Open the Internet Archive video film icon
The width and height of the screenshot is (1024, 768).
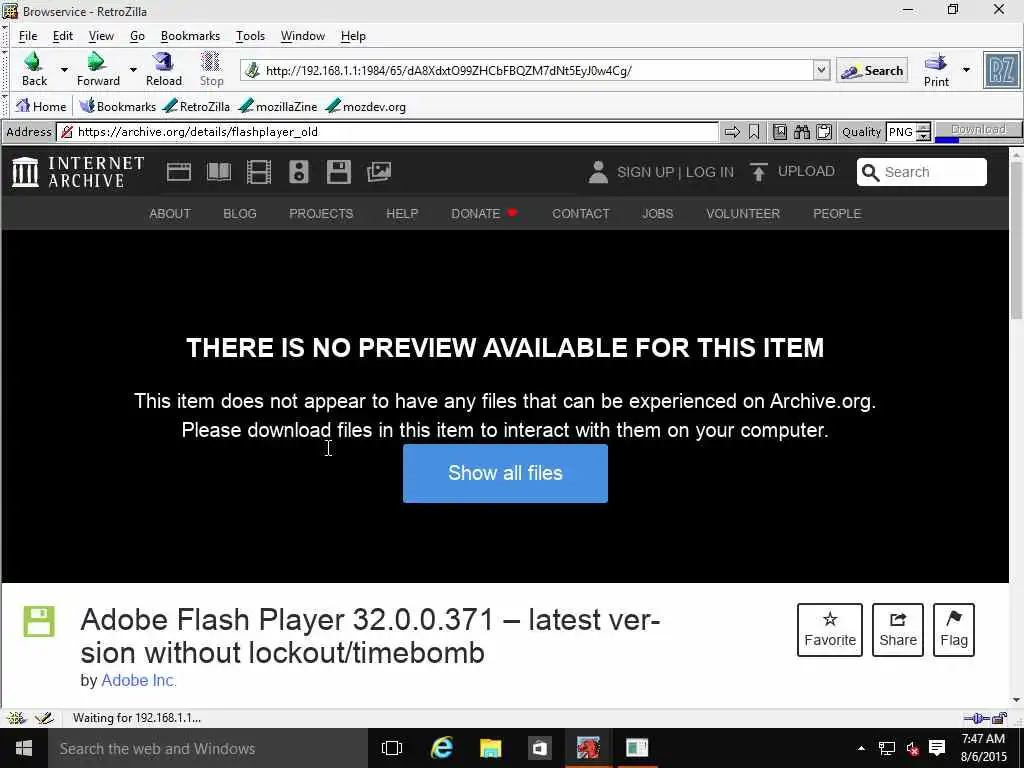click(x=259, y=172)
